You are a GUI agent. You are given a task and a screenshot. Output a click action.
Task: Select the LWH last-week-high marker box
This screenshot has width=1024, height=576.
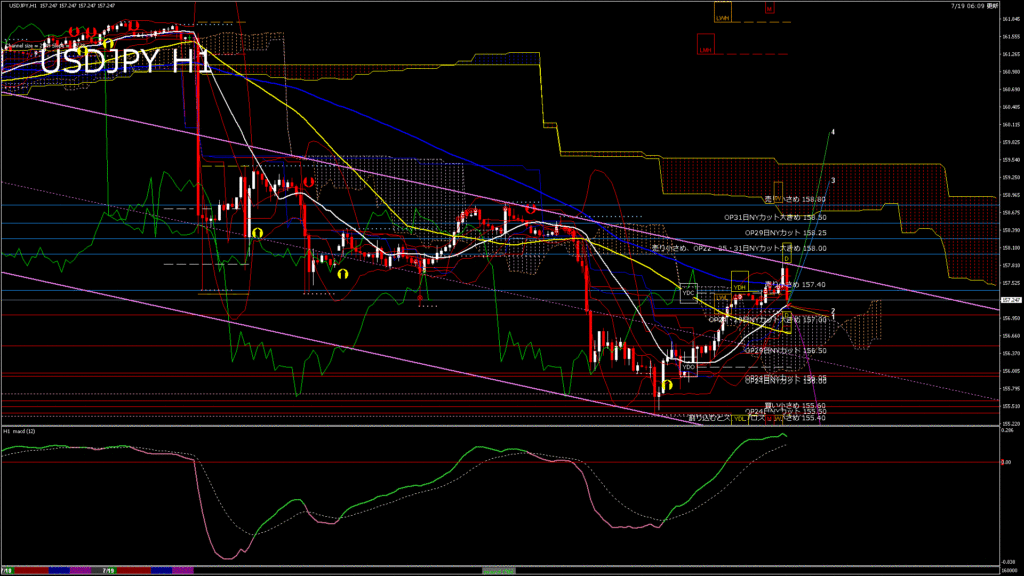(x=722, y=12)
